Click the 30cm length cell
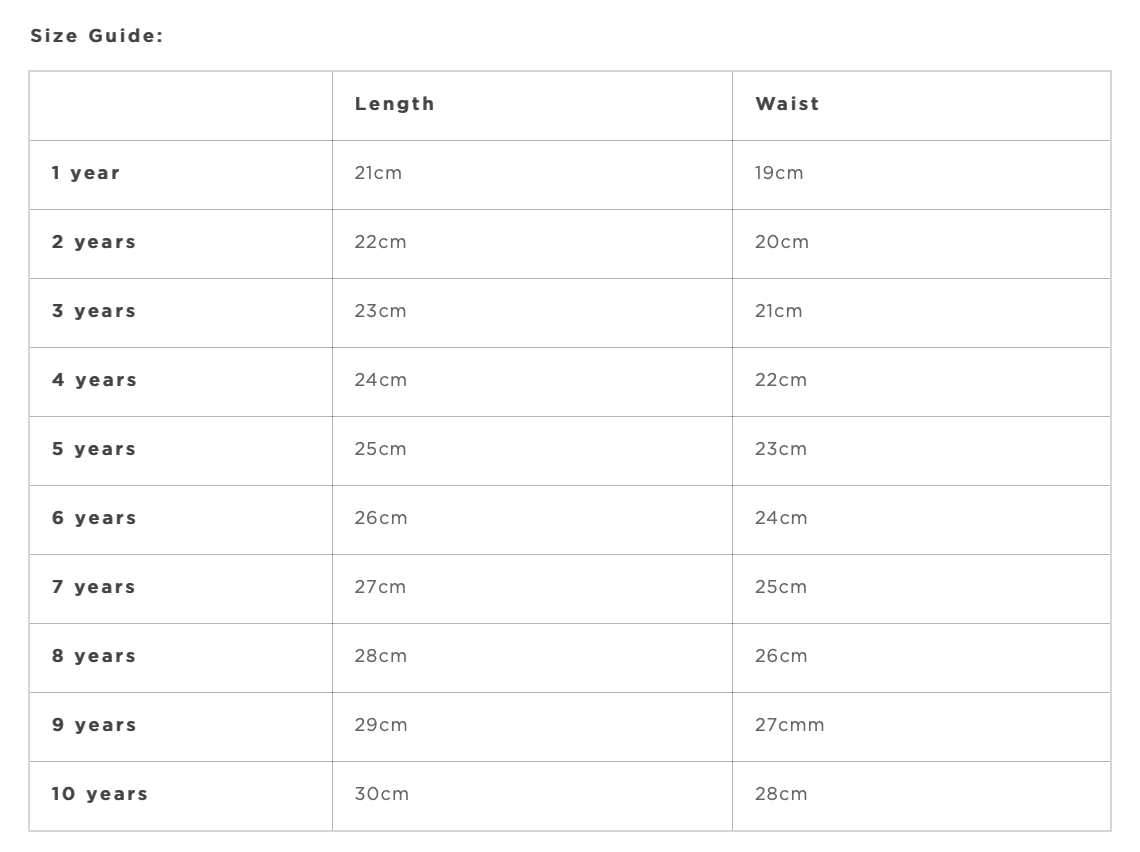Image resolution: width=1140 pixels, height=852 pixels. [x=382, y=794]
